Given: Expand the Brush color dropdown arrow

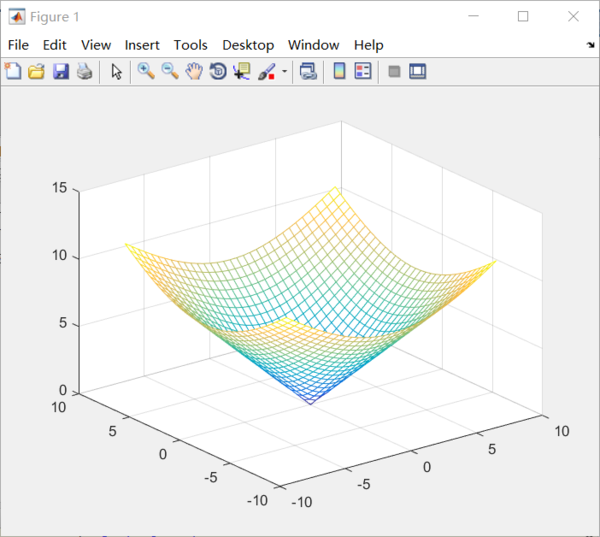Looking at the screenshot, I should (284, 72).
